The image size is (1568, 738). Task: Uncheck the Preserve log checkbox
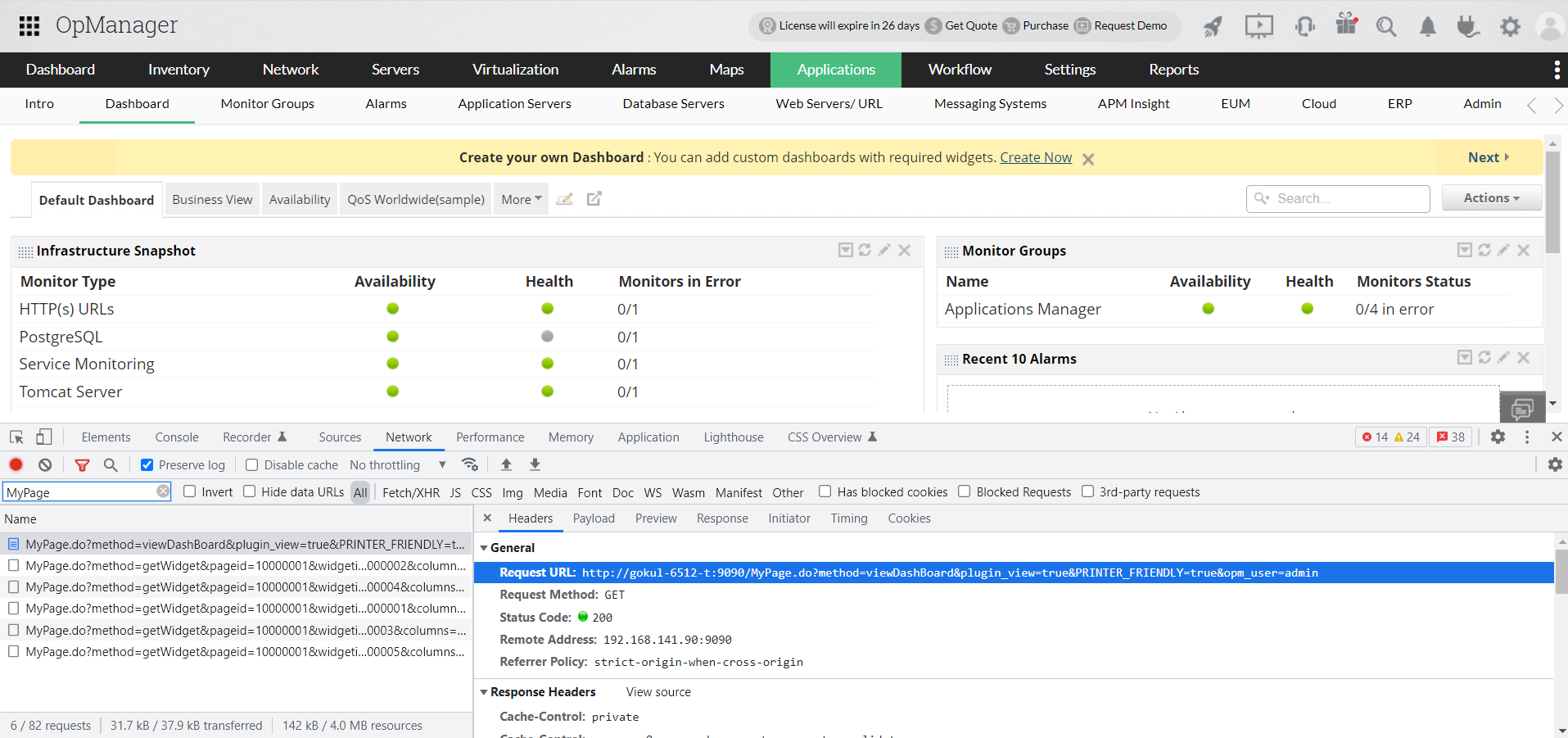147,465
